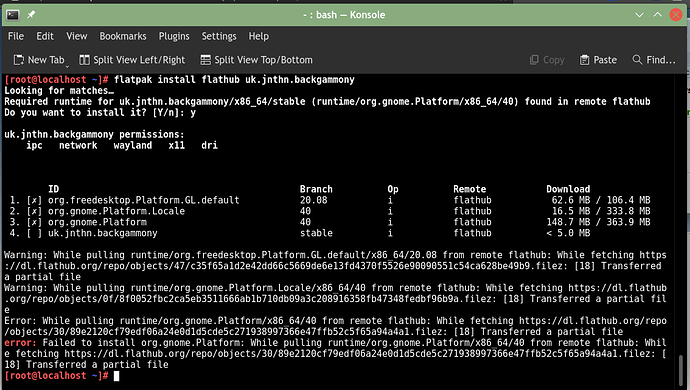This screenshot has width=690, height=390.
Task: Click the '< 5.0 MB' download value
Action: click(x=568, y=233)
